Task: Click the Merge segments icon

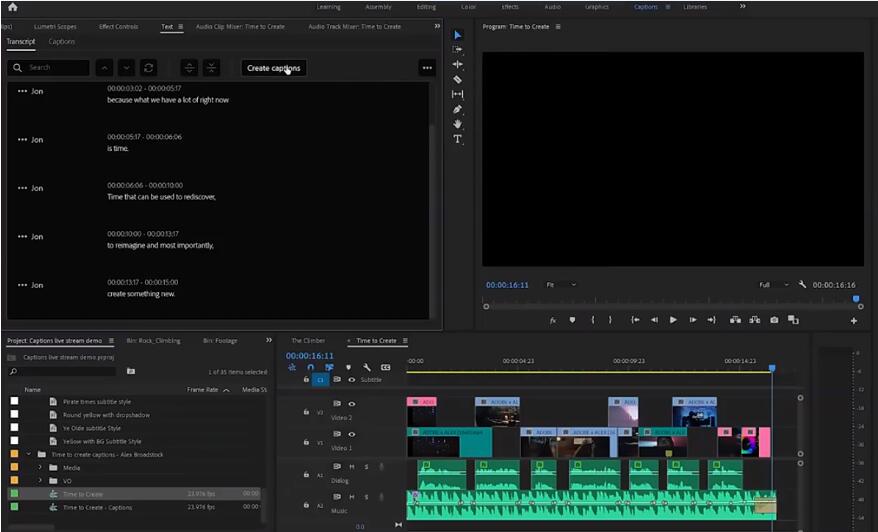Action: (211, 68)
